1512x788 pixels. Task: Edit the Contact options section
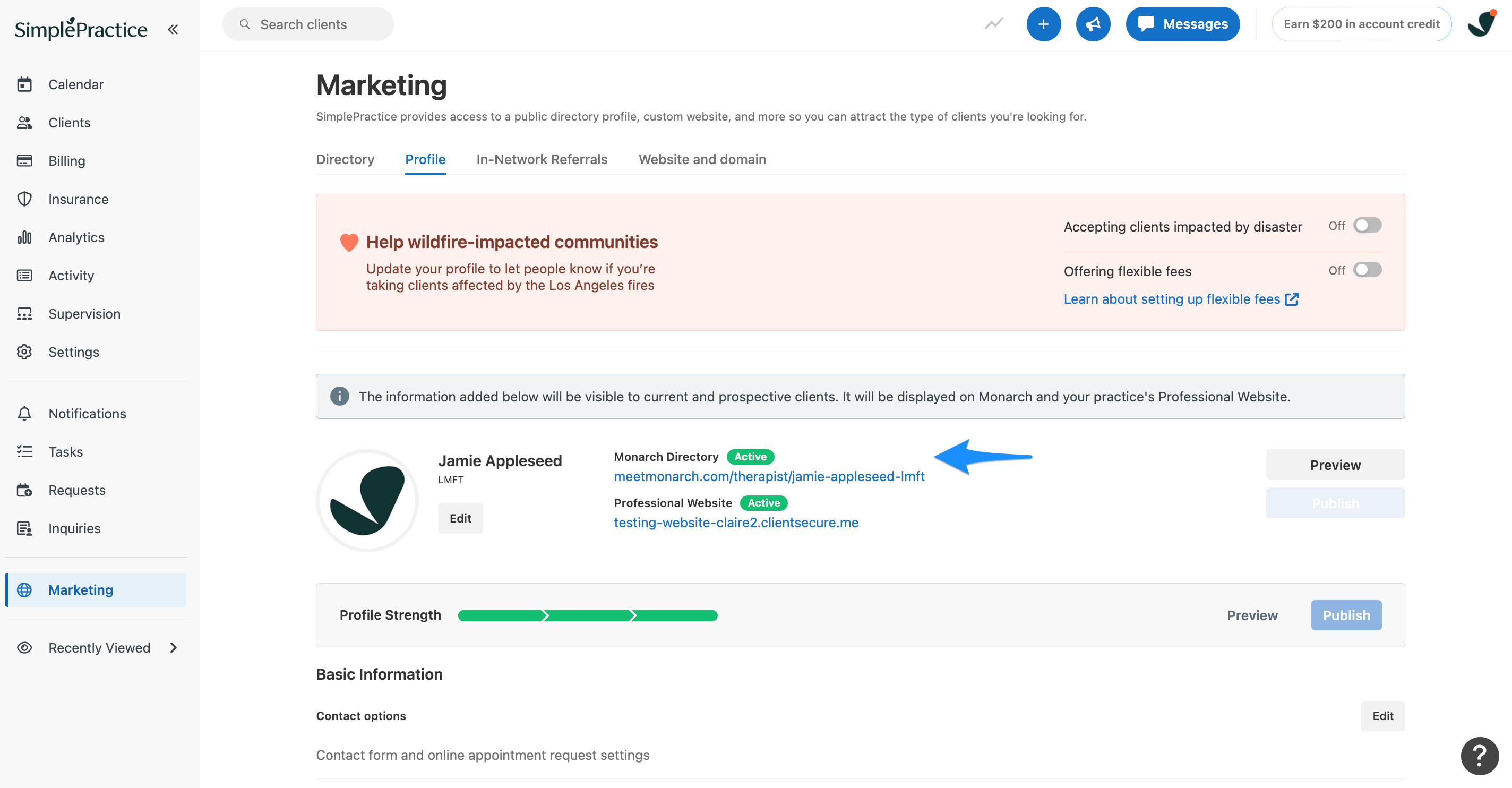(x=1382, y=715)
